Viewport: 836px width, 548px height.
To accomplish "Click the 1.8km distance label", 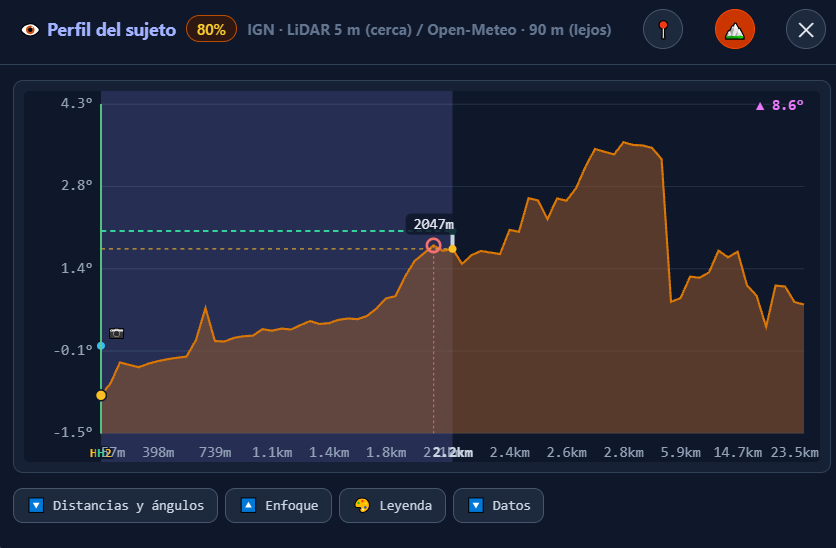I will click(x=386, y=453).
